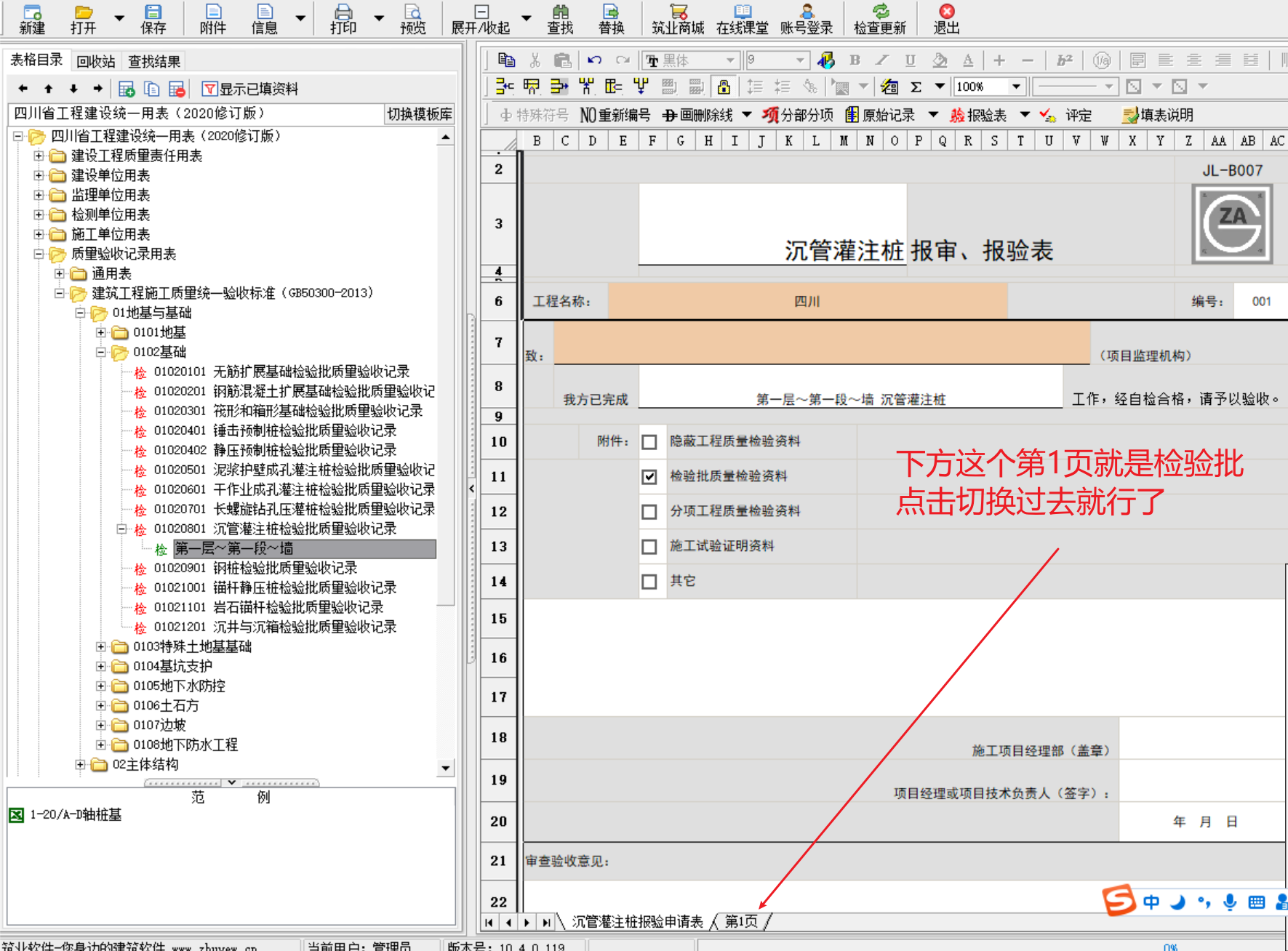Check 隐蔽工程质量检验资料 checkbox
The height and width of the screenshot is (951, 1288).
click(649, 442)
